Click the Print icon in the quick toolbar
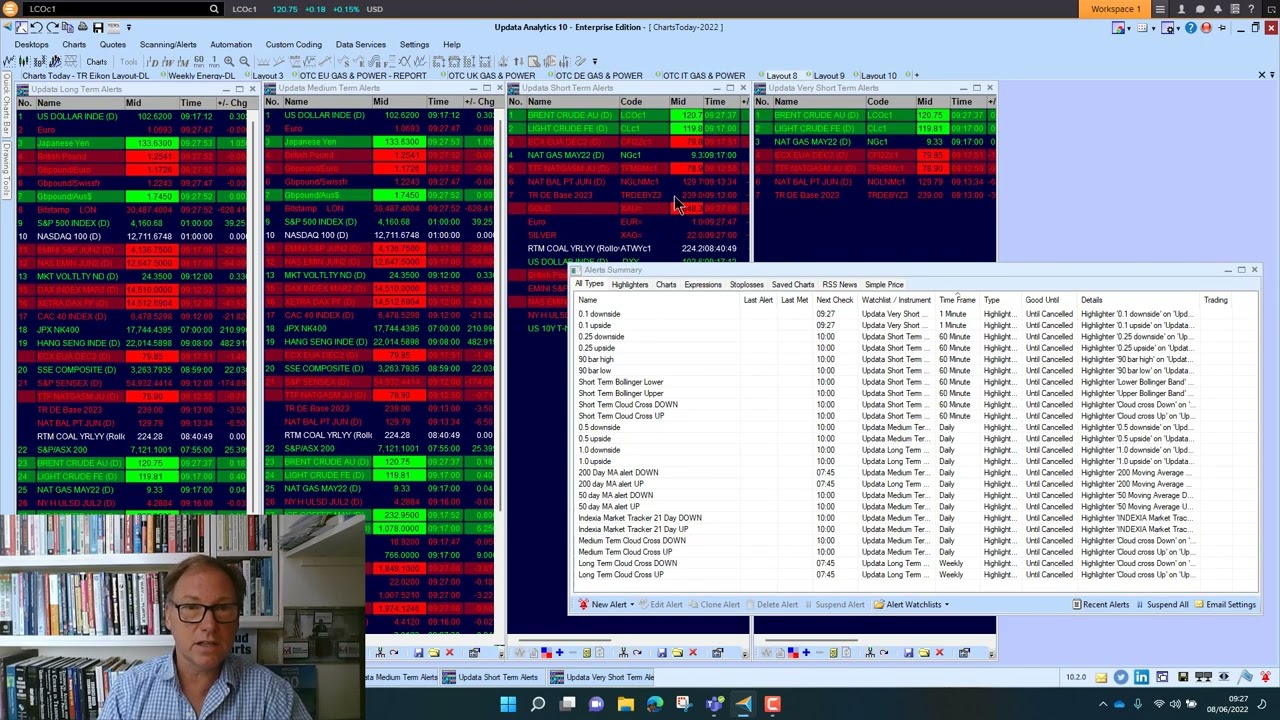 [82, 27]
